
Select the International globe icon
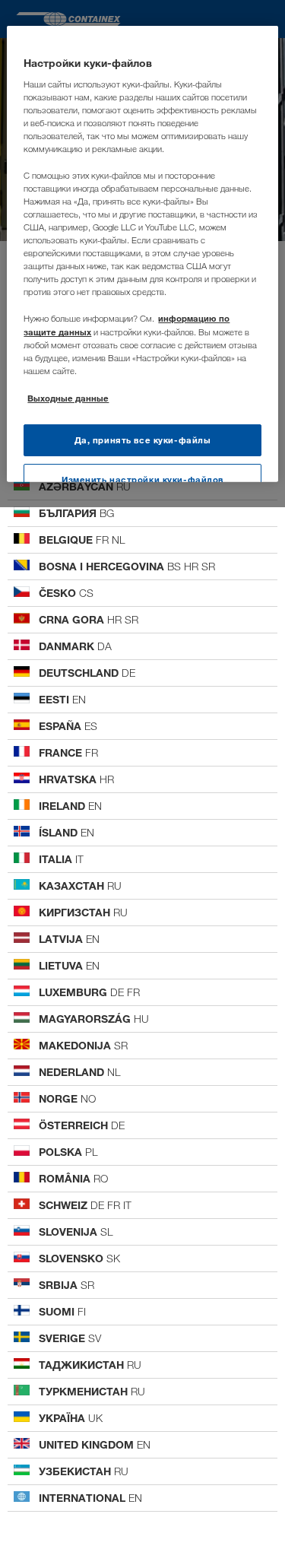click(x=21, y=1497)
